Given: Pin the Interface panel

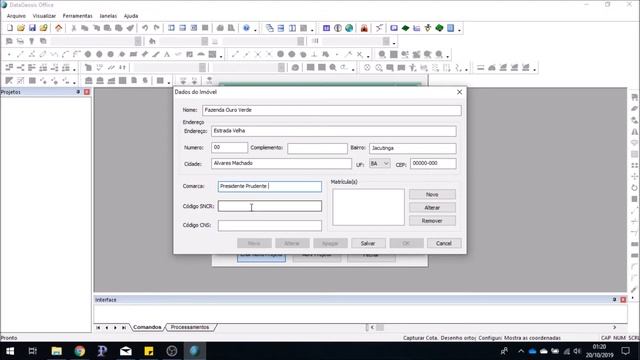Looking at the screenshot, I should (614, 300).
